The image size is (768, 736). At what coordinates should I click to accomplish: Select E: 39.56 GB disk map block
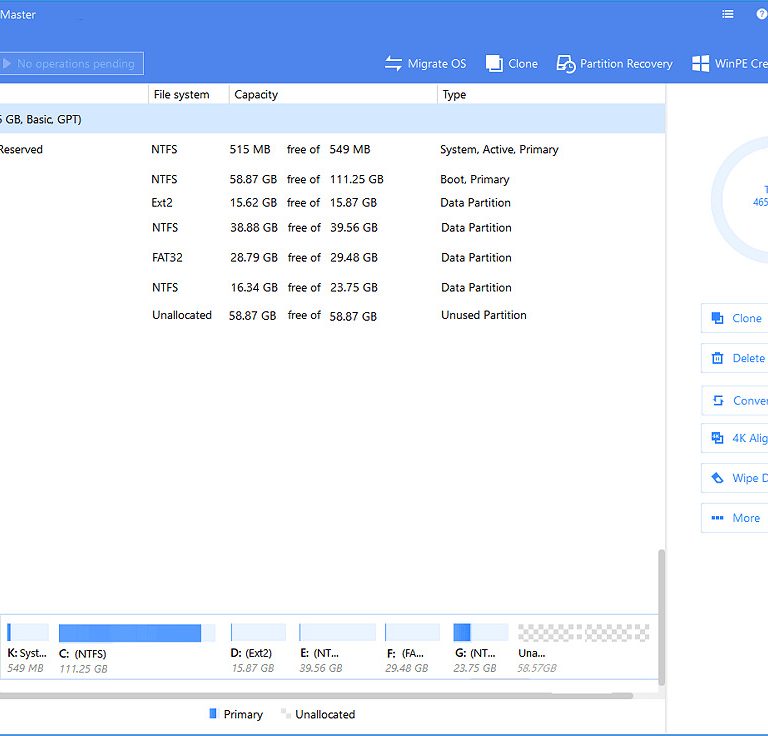click(337, 647)
